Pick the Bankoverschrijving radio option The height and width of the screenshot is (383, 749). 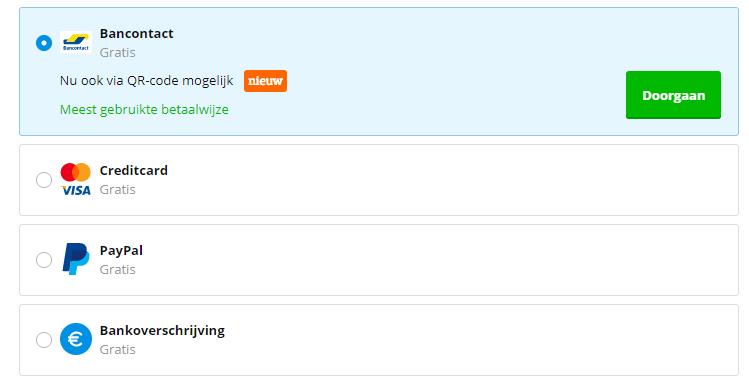point(44,340)
